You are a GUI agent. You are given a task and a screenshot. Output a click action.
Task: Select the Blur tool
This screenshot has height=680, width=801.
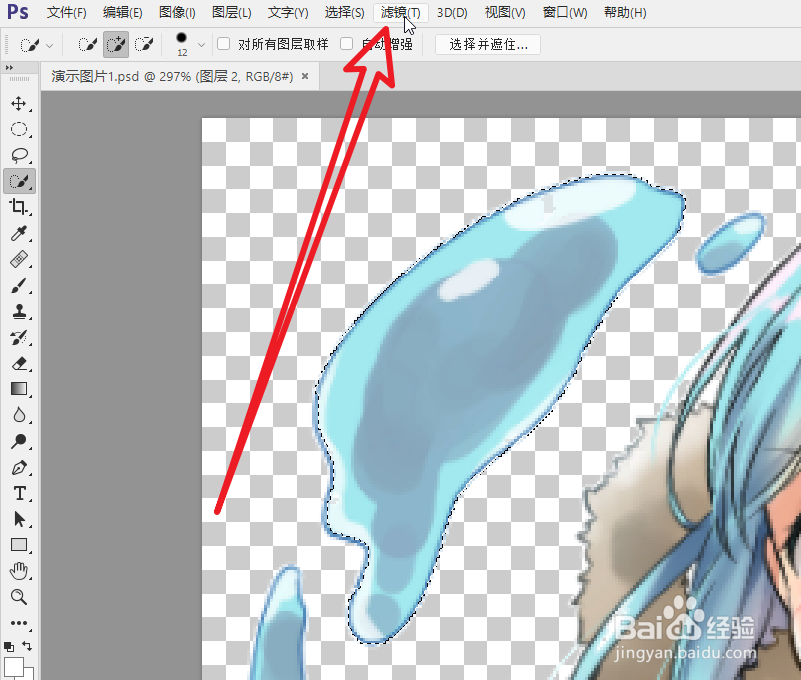coord(19,415)
